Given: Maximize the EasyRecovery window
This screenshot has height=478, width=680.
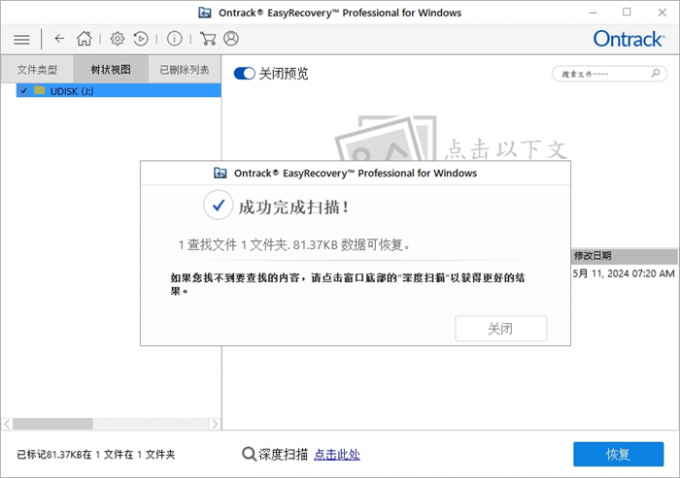Looking at the screenshot, I should pos(627,12).
